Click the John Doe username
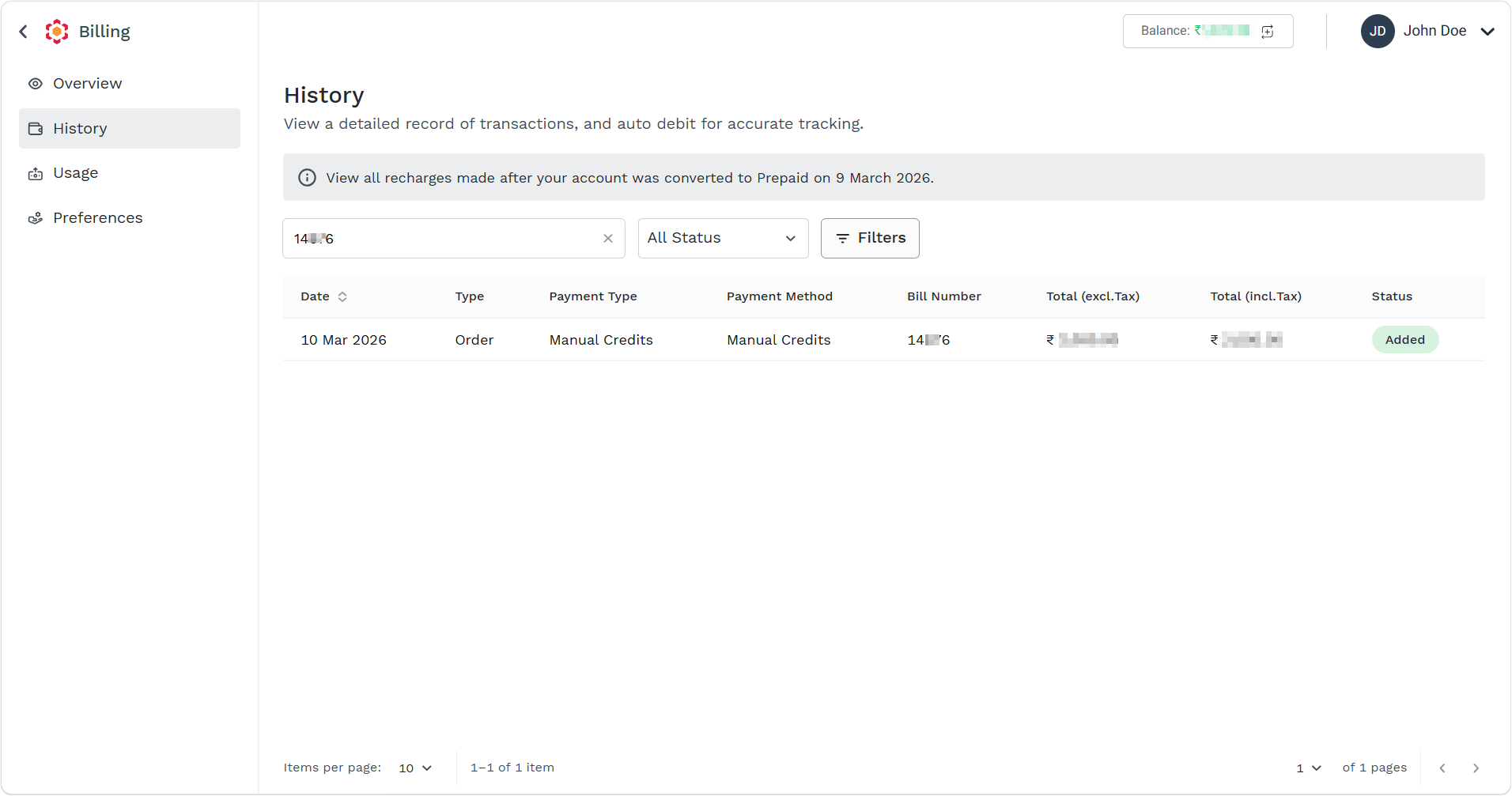 (1435, 31)
